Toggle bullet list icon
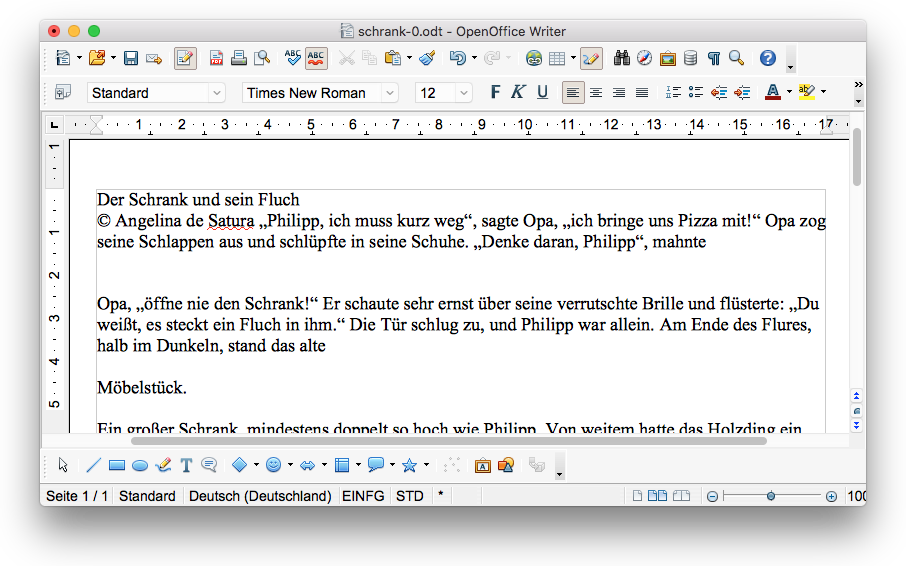 (x=696, y=92)
